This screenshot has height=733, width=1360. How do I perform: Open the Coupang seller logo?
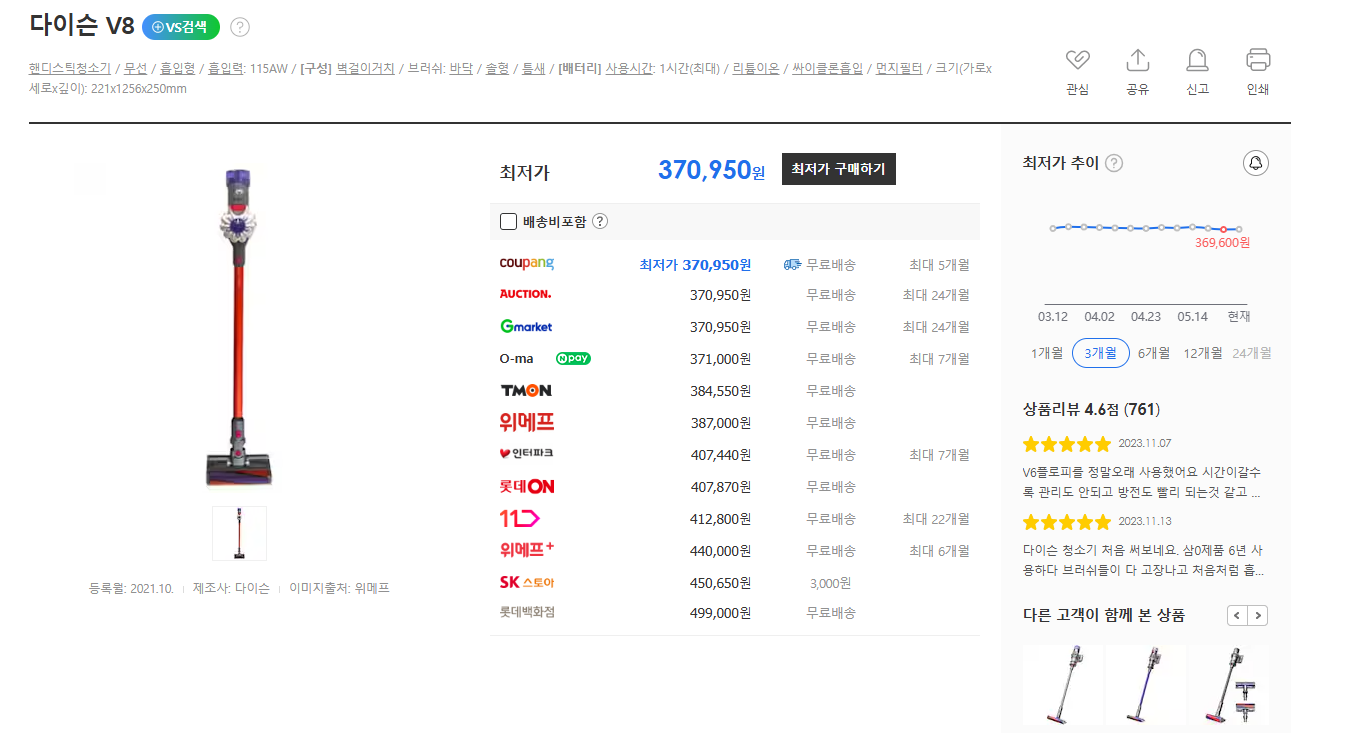click(527, 264)
